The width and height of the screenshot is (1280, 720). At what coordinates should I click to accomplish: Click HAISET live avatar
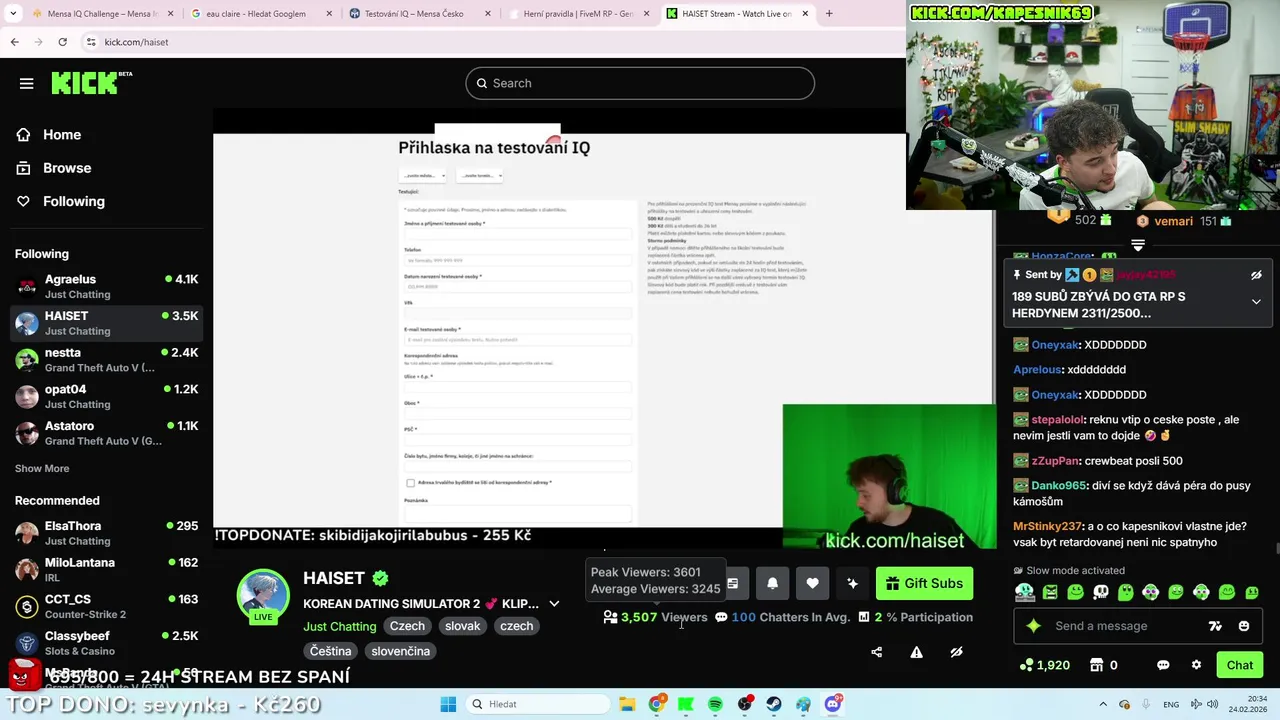click(263, 596)
